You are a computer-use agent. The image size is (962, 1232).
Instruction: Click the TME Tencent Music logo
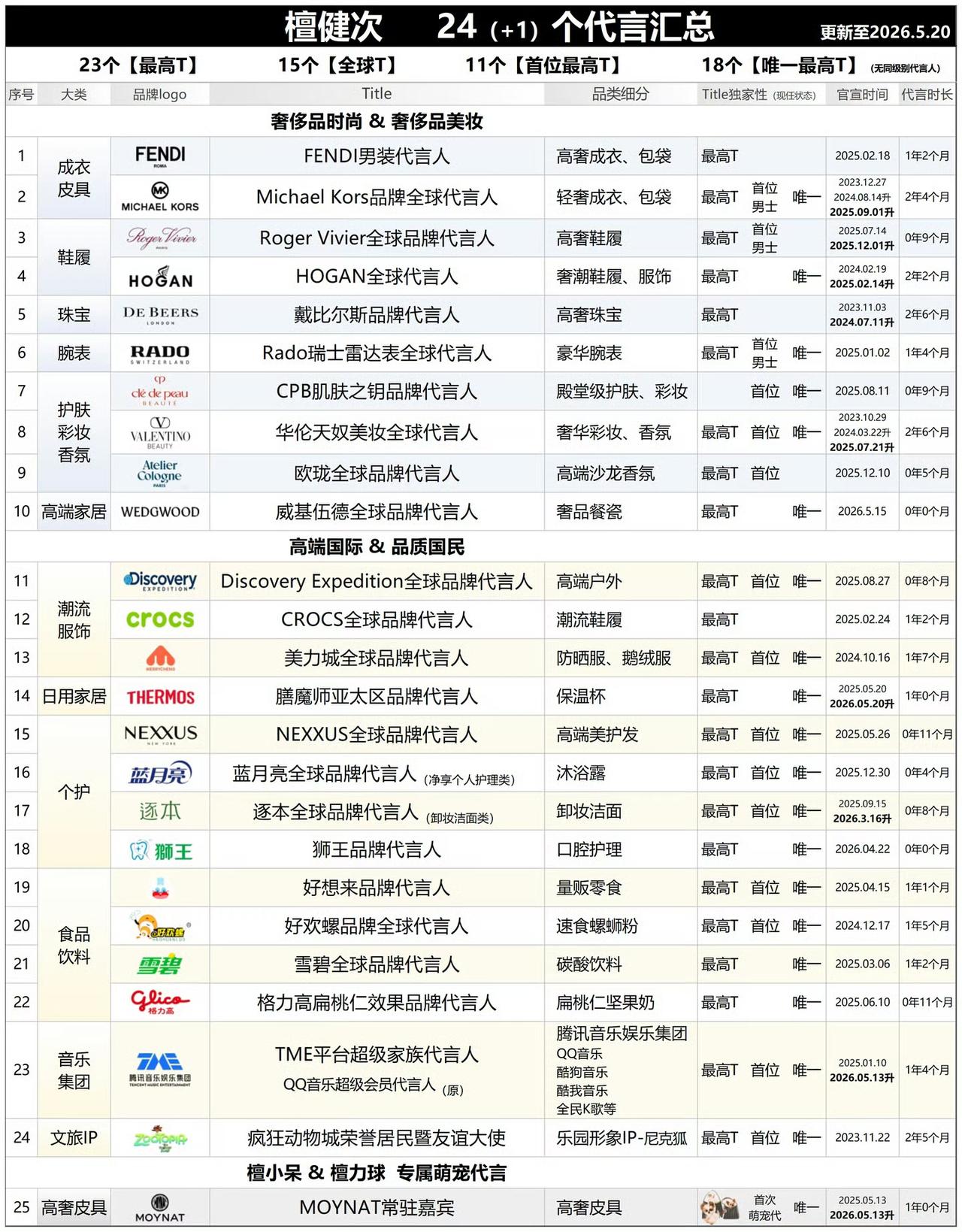tap(160, 1070)
